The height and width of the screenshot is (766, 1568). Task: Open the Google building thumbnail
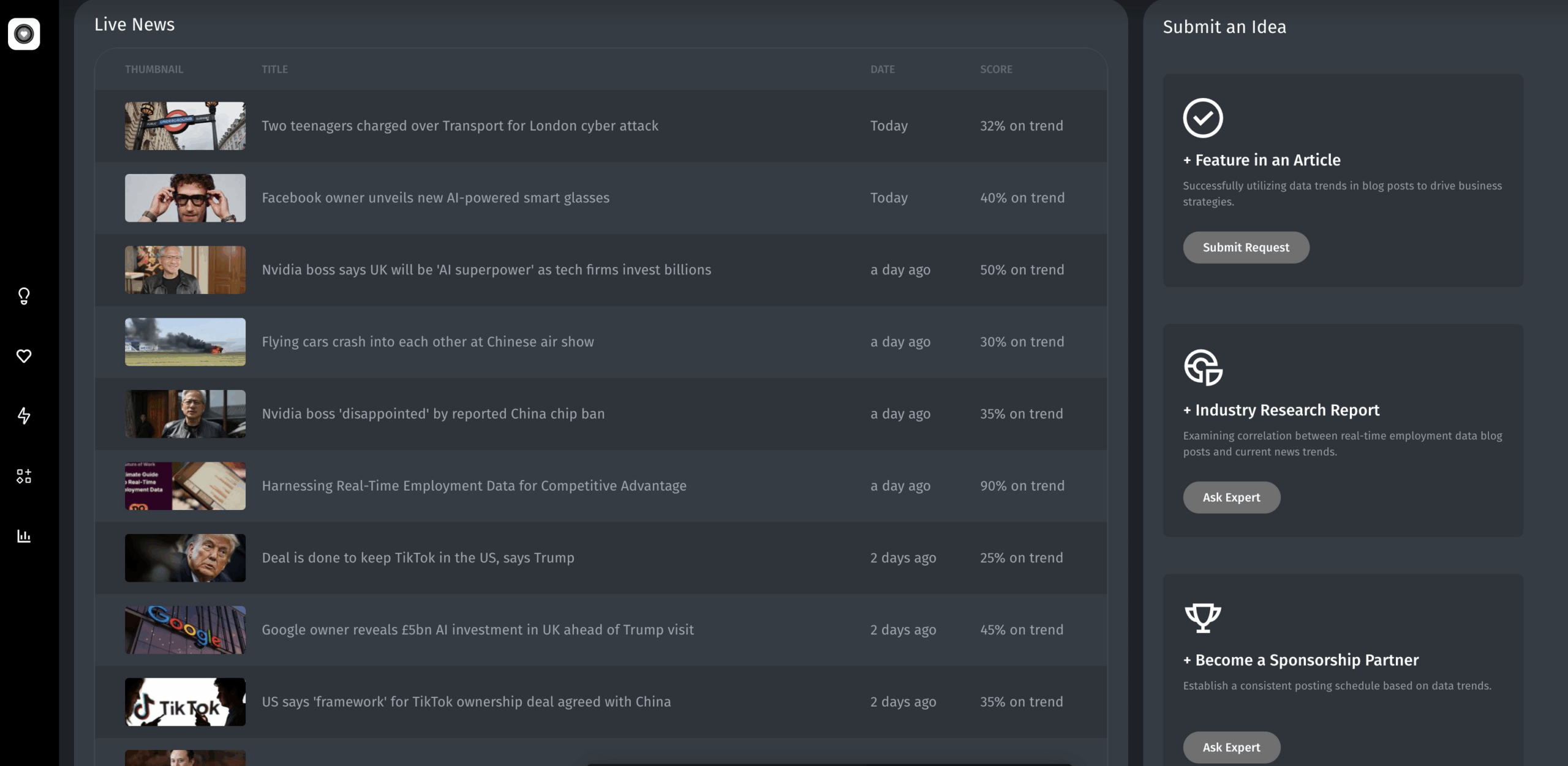185,630
